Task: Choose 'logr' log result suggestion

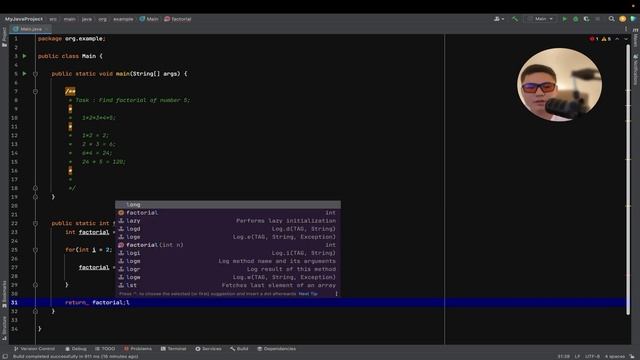Action: tap(228, 269)
